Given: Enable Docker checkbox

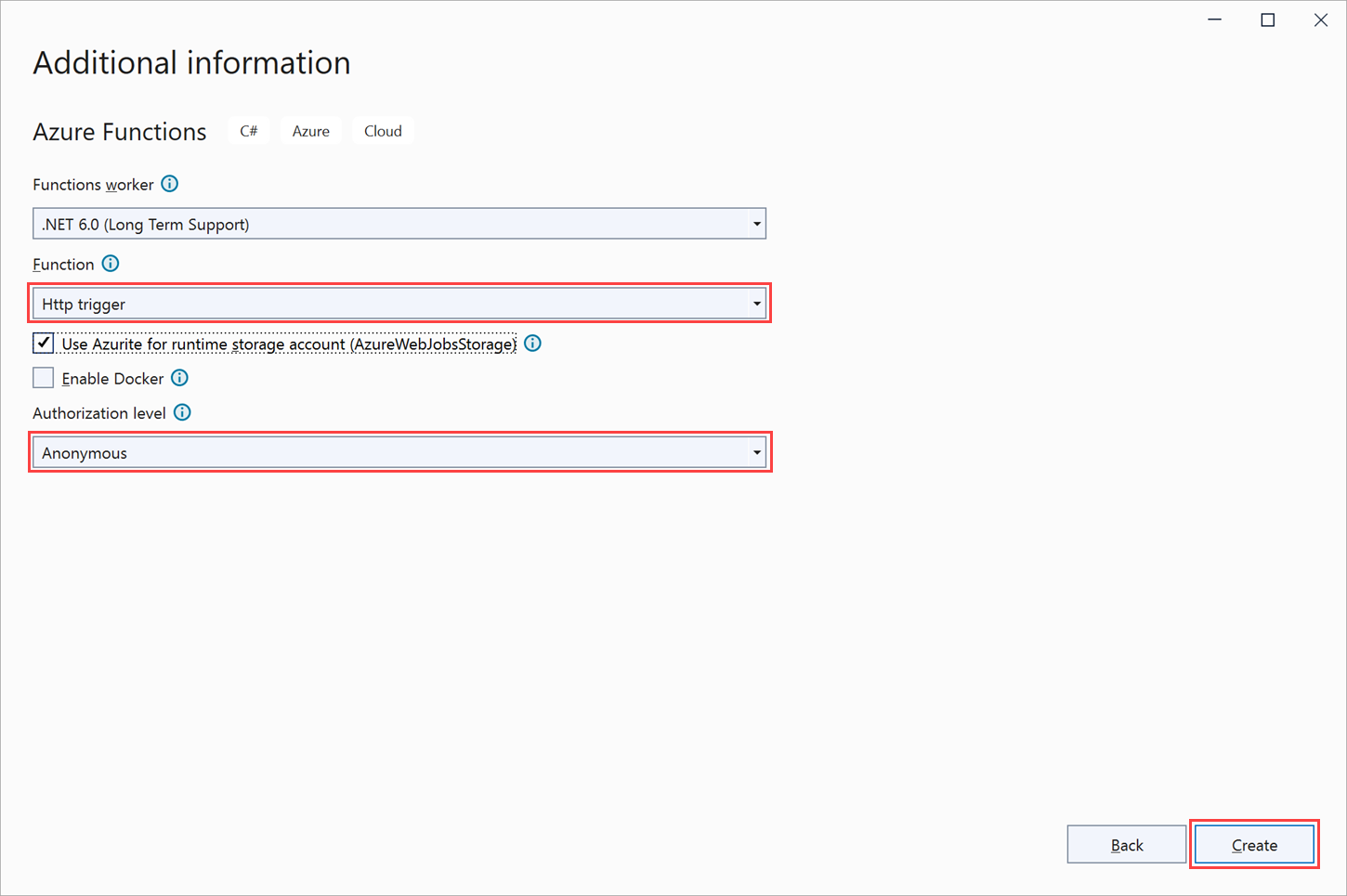Looking at the screenshot, I should (44, 378).
